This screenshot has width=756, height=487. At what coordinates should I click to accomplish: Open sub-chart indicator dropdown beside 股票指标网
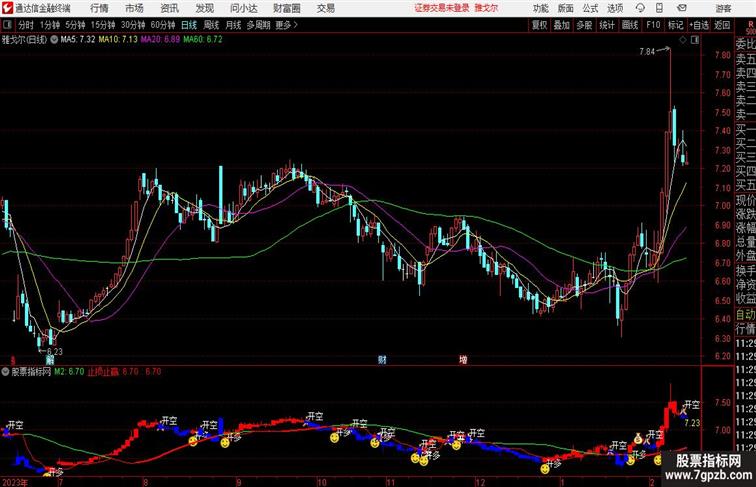5,372
